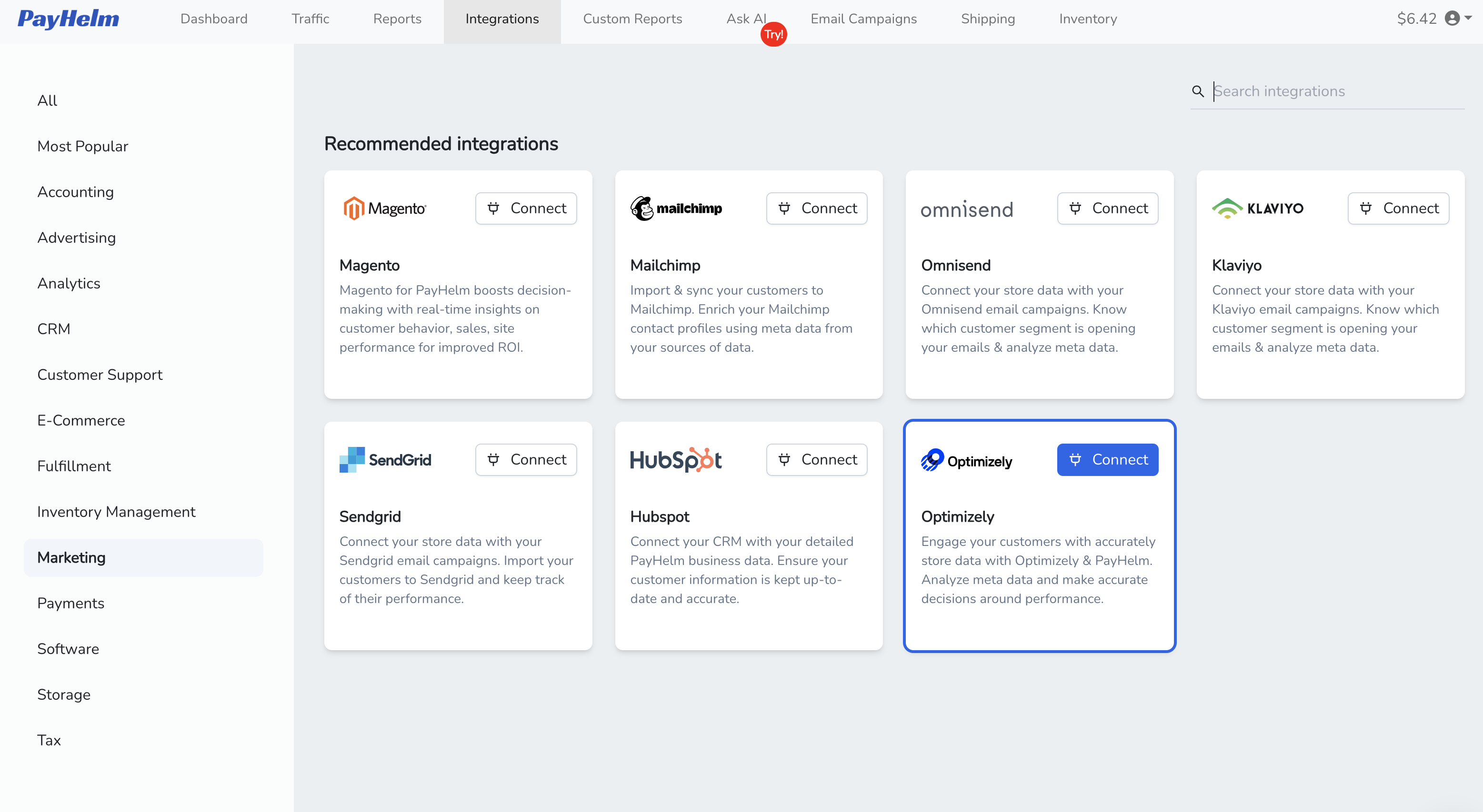1483x812 pixels.
Task: Open the Accounting category
Action: coord(75,192)
